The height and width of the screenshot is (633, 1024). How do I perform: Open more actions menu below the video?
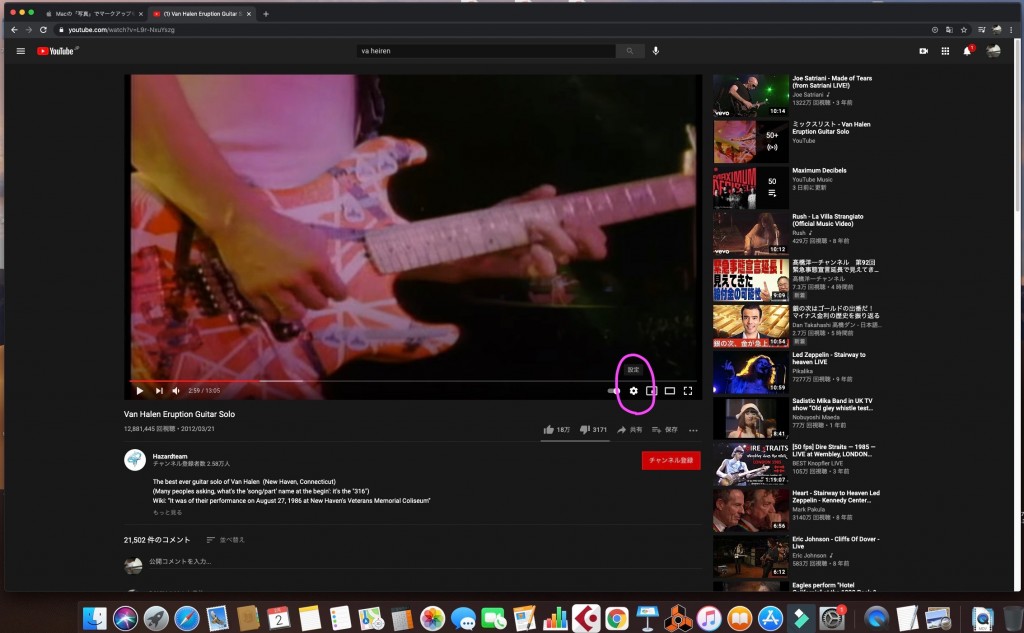click(693, 430)
